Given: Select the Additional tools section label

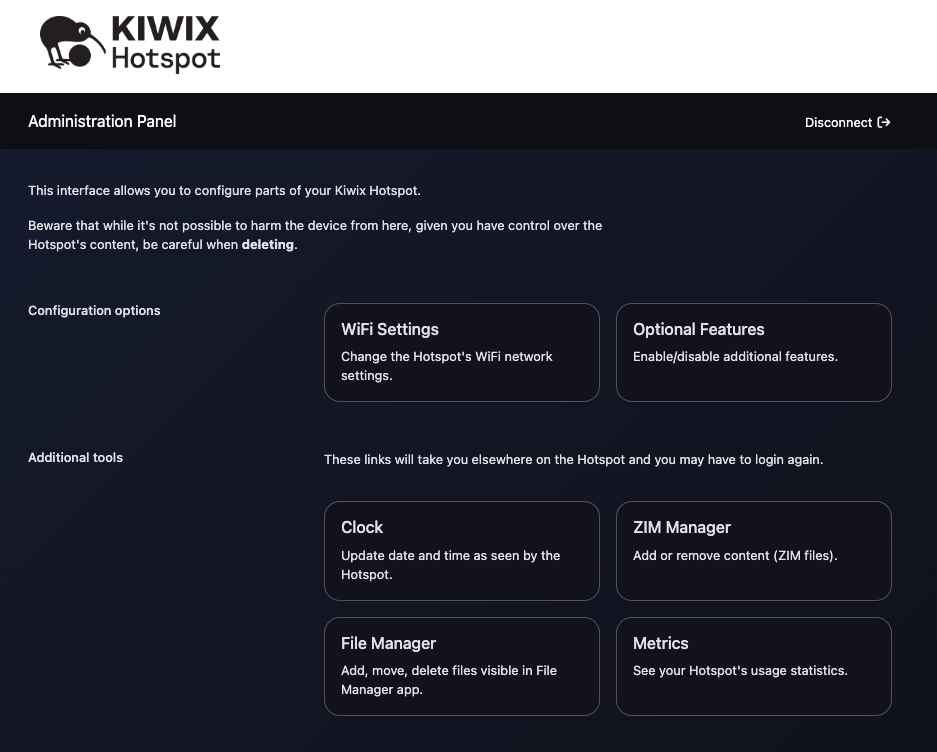Looking at the screenshot, I should click(x=75, y=457).
